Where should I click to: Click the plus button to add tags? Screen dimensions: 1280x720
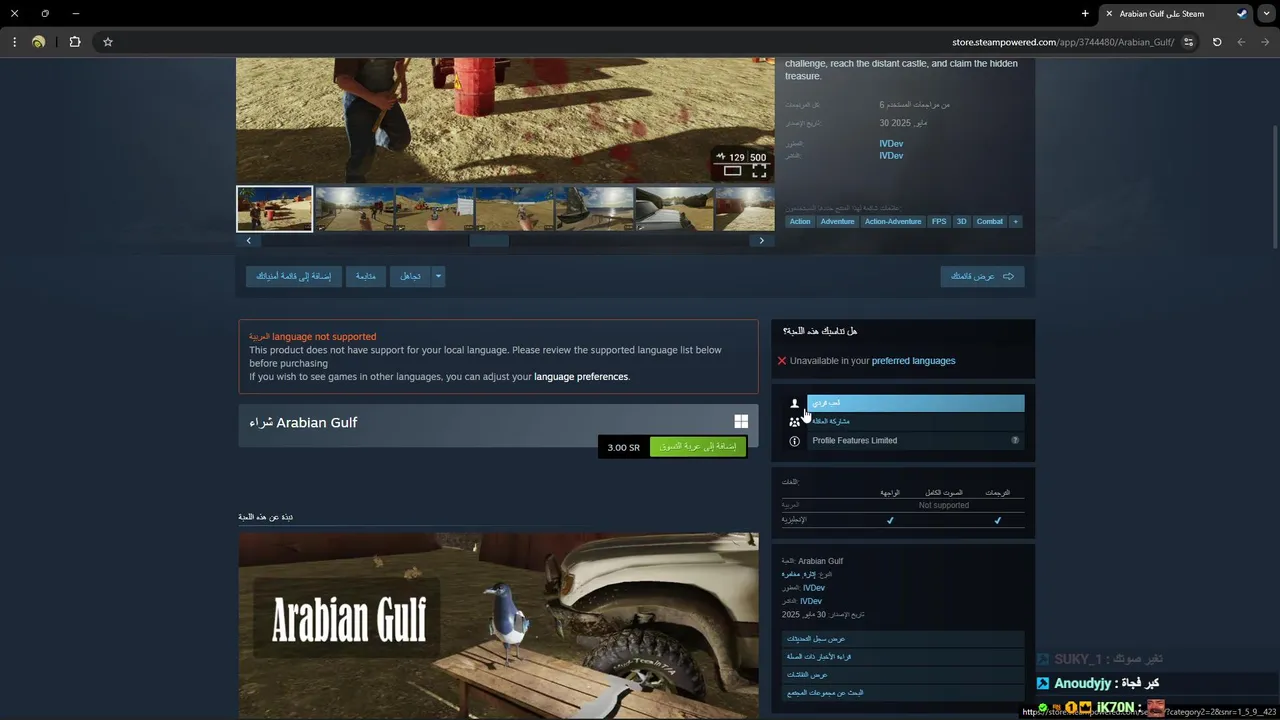(x=1016, y=221)
